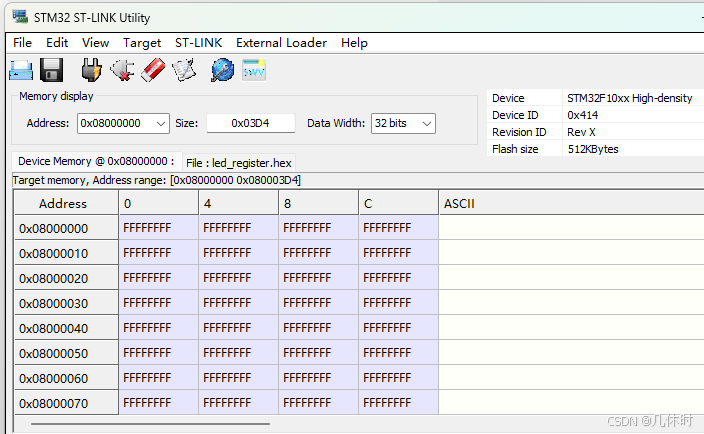704x434 pixels.
Task: Click the Open file toolbar icon
Action: point(21,70)
